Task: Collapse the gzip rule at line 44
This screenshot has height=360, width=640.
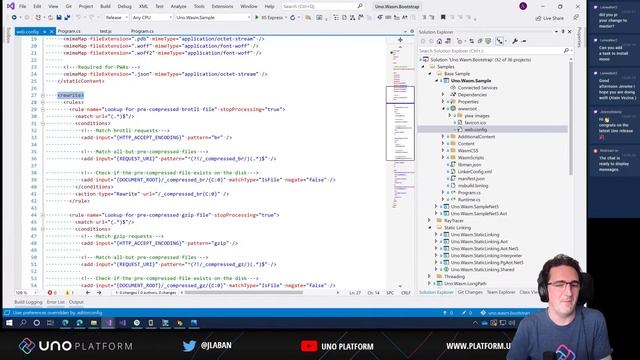Action: (x=42, y=215)
